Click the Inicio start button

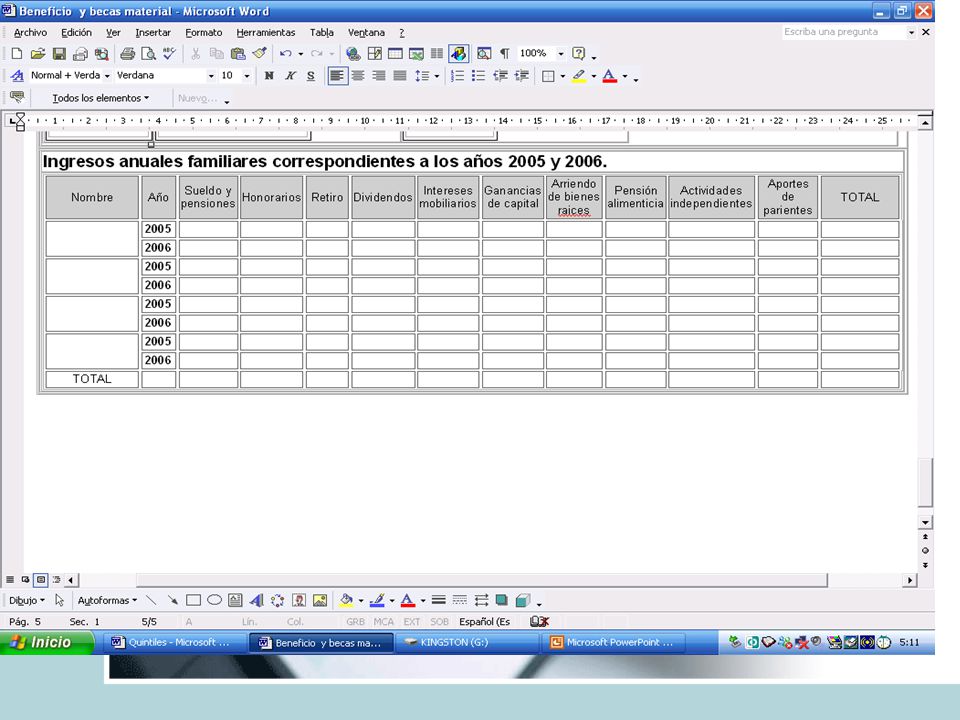point(47,642)
